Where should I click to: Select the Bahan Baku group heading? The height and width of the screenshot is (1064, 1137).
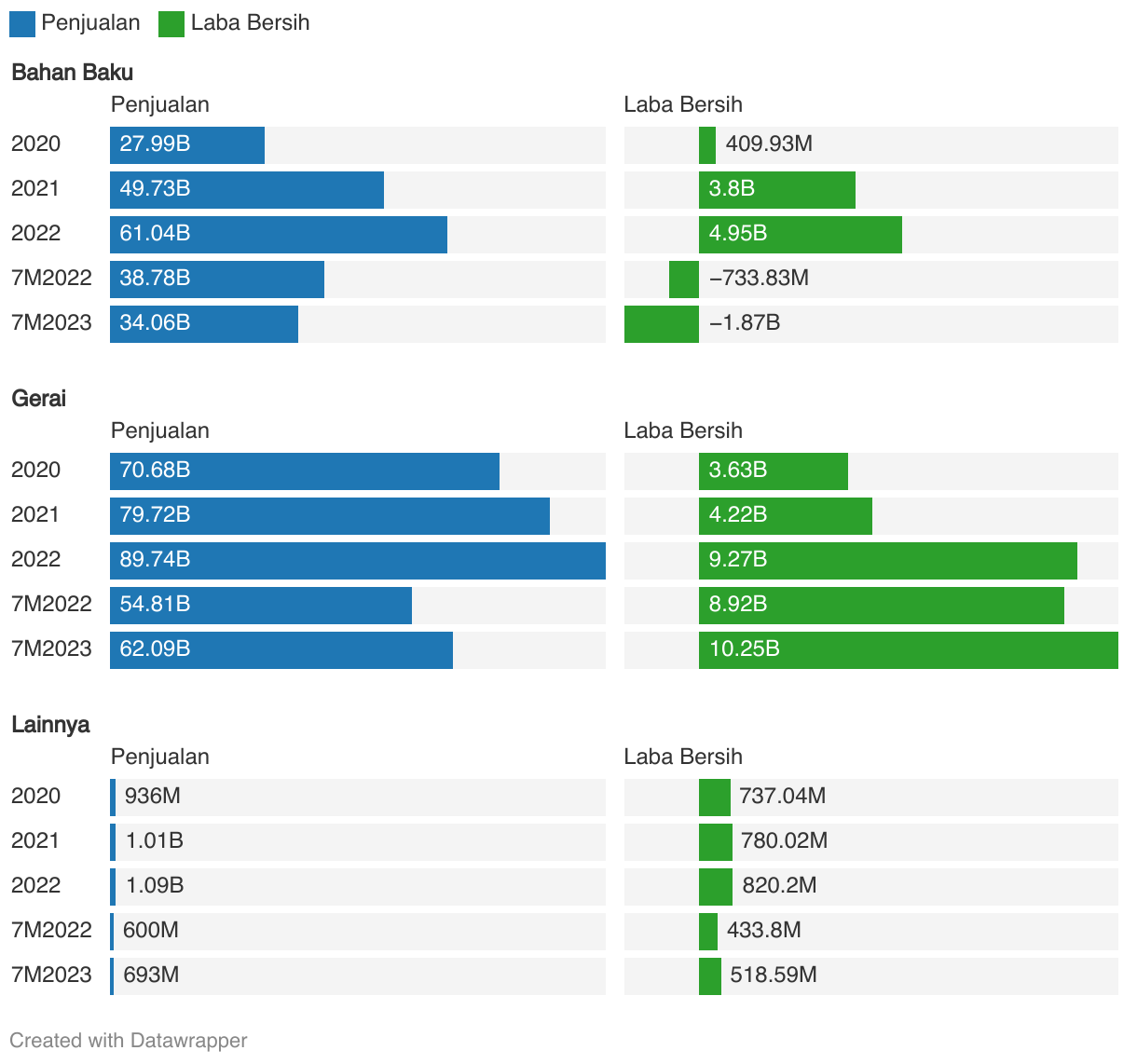72,73
